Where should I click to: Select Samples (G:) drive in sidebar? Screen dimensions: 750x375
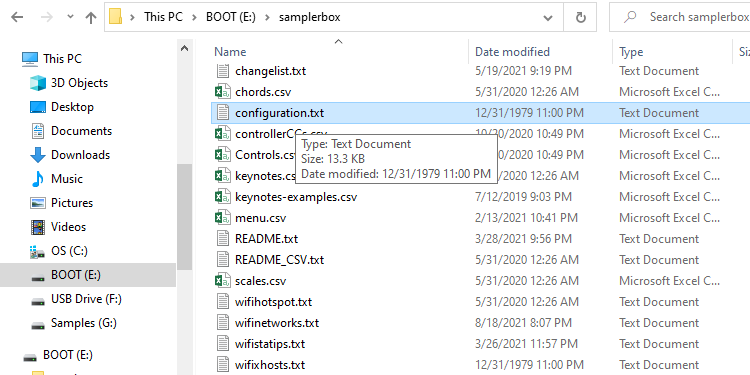click(x=84, y=323)
